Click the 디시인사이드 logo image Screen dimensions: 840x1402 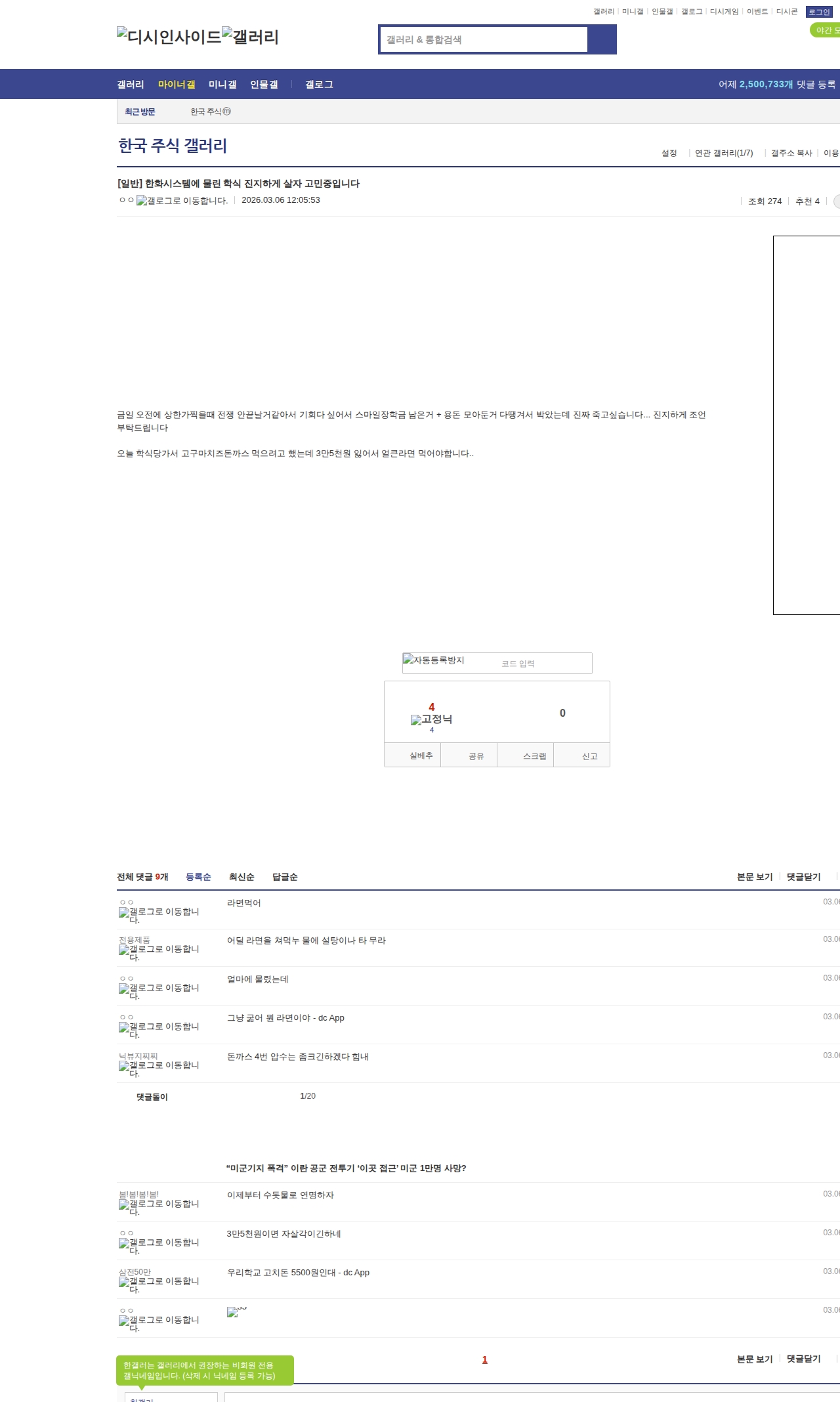pyautogui.click(x=169, y=37)
